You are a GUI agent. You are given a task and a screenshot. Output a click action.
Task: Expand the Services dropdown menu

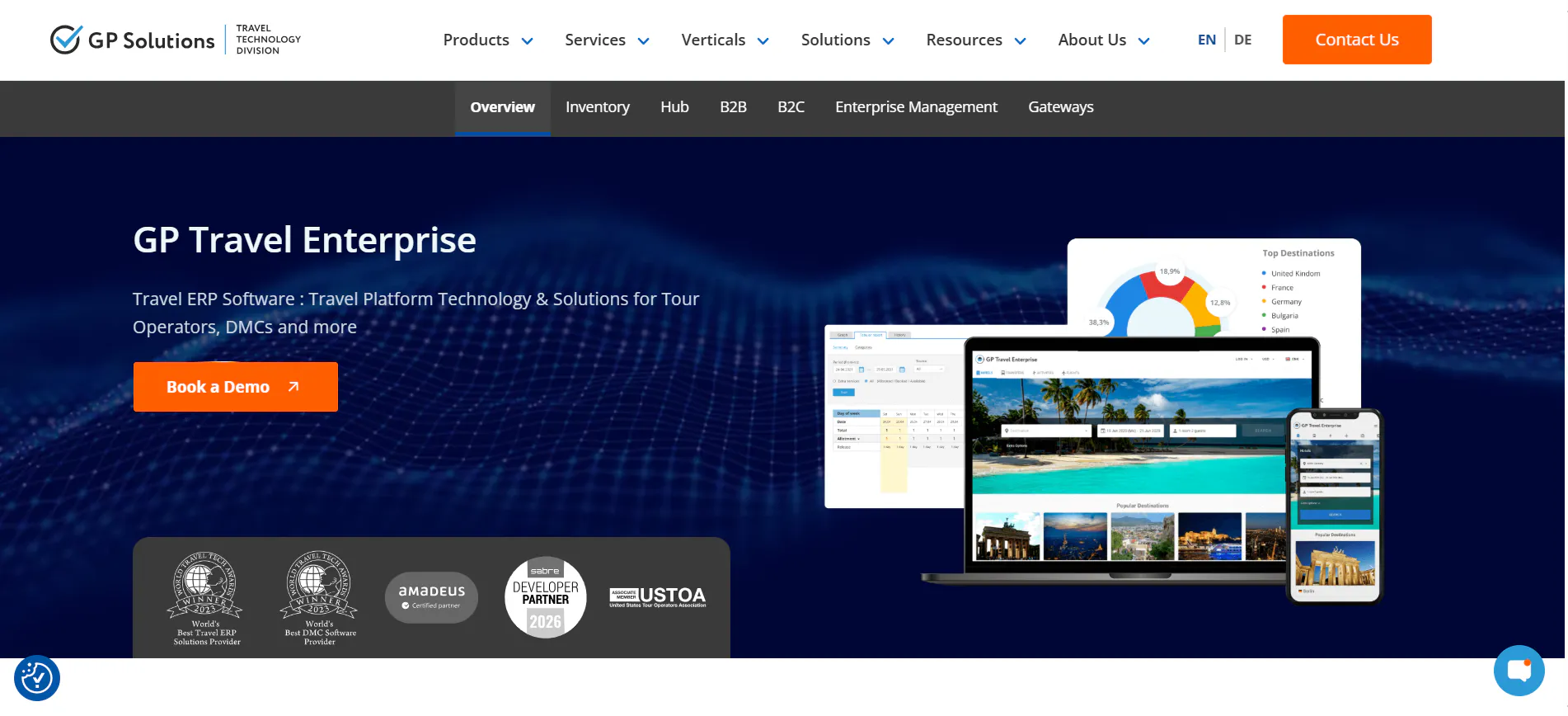point(608,40)
